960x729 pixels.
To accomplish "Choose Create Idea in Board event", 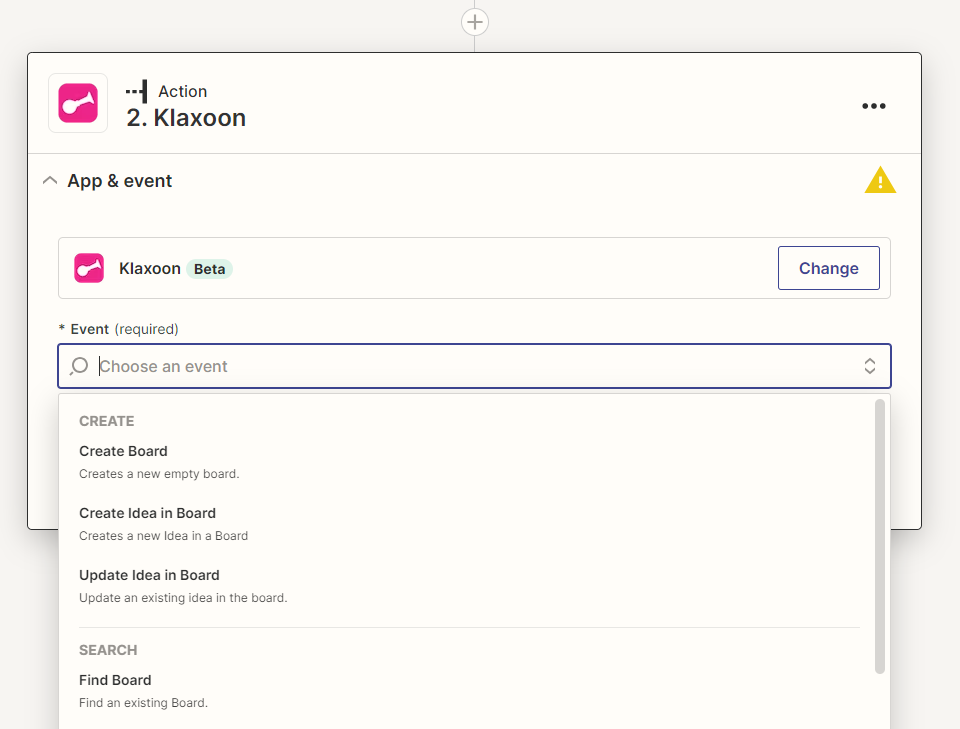I will [148, 513].
